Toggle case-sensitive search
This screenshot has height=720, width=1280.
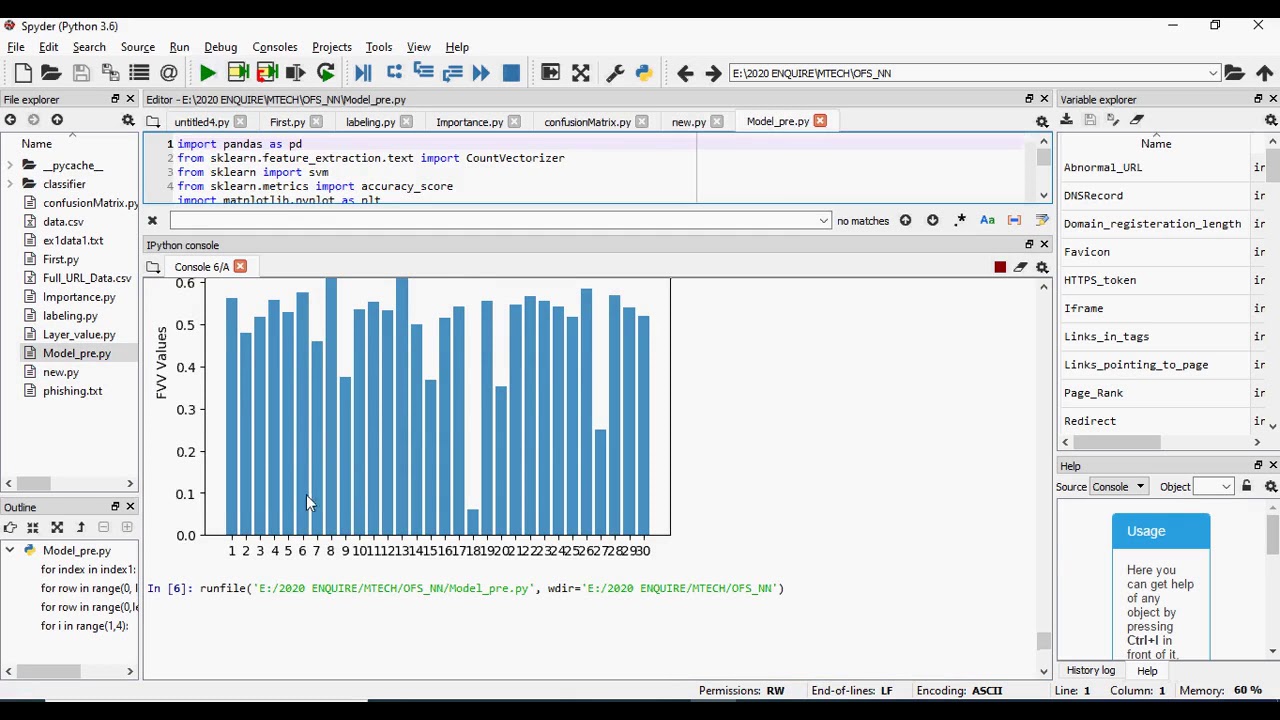point(987,220)
